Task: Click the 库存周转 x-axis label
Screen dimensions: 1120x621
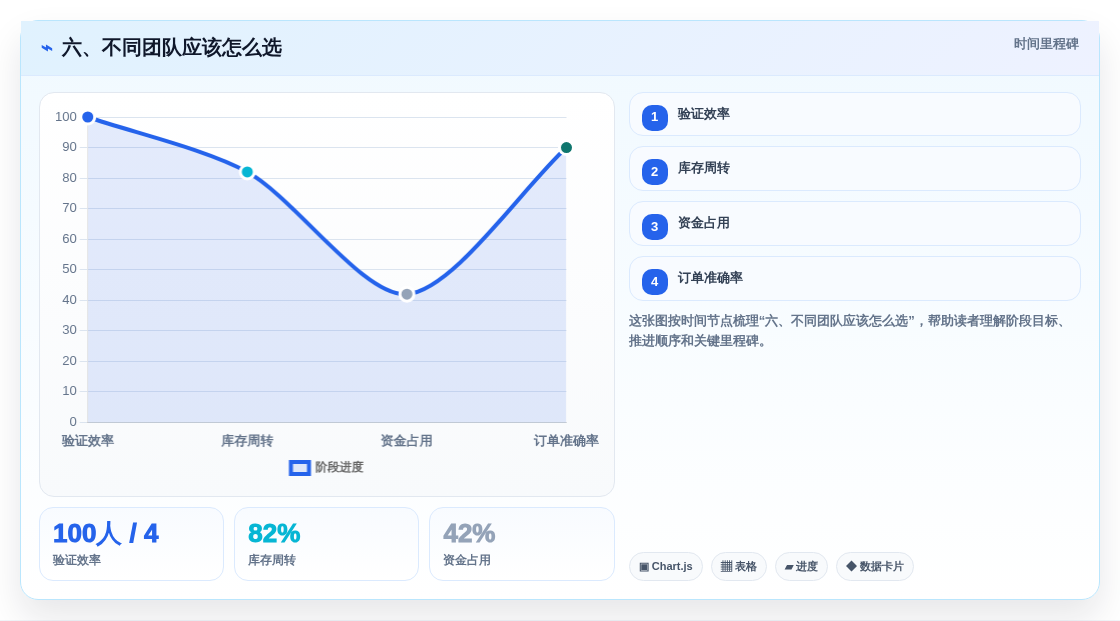Action: click(247, 441)
